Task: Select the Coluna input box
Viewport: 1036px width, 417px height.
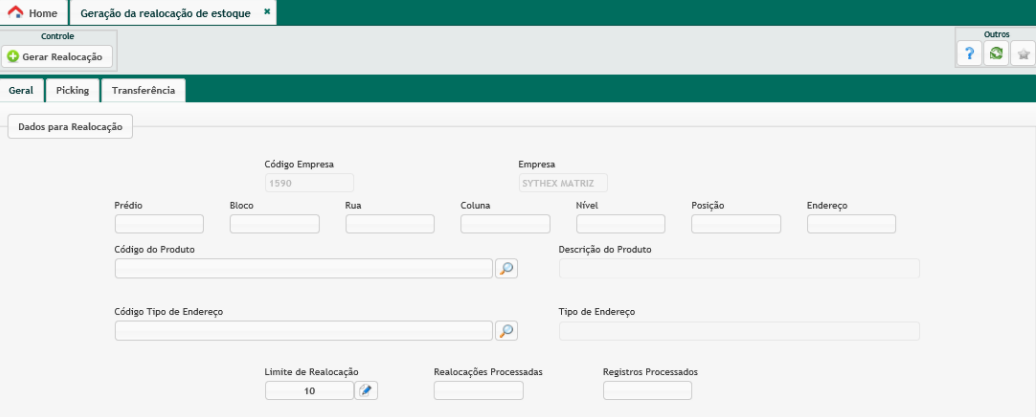Action: click(505, 224)
